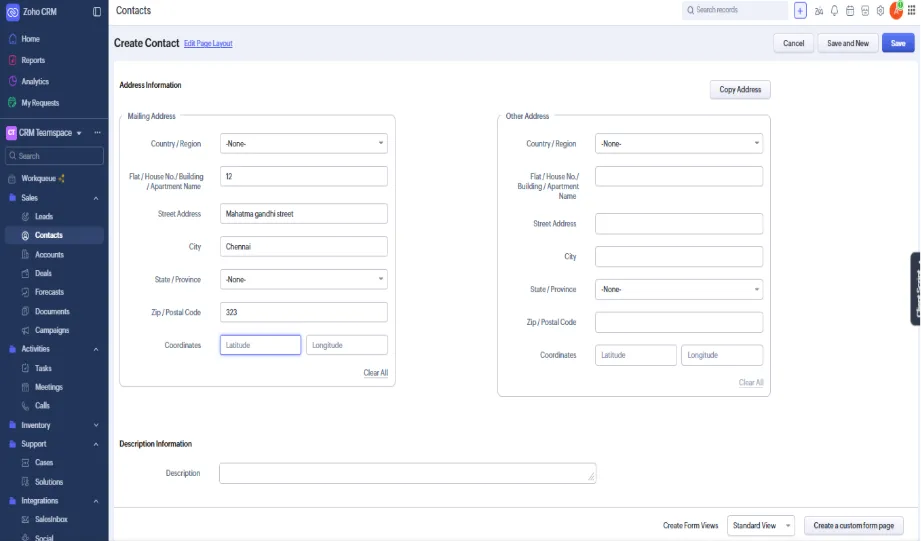Open the Solutions module
Image resolution: width=921 pixels, height=541 pixels.
click(x=48, y=482)
